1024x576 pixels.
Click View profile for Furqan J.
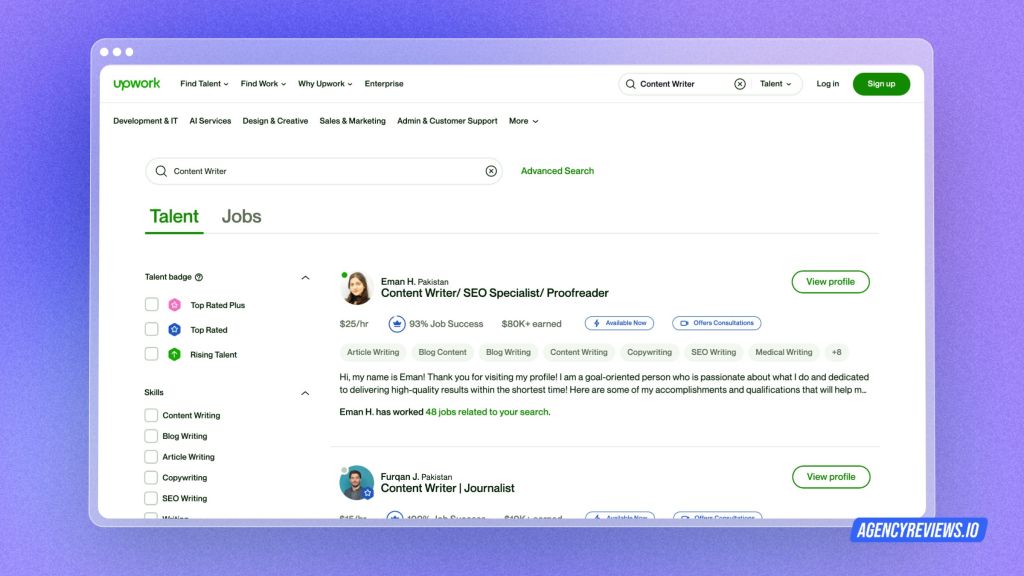pyautogui.click(x=830, y=477)
